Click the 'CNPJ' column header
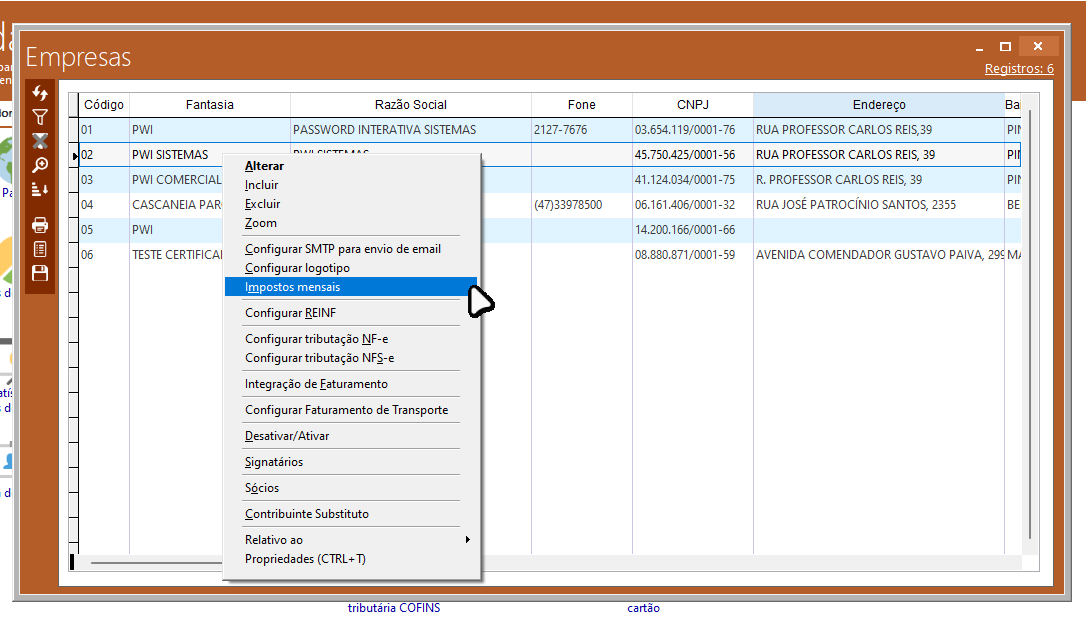This screenshot has width=1086, height=629. (692, 105)
